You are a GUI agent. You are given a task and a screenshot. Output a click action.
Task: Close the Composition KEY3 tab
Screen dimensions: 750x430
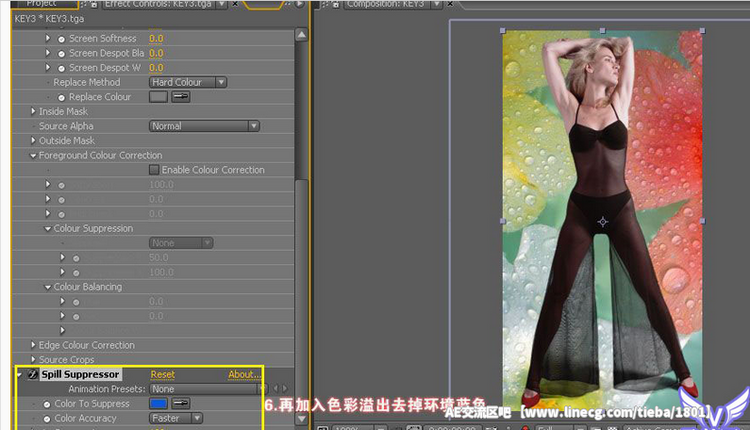[450, 4]
